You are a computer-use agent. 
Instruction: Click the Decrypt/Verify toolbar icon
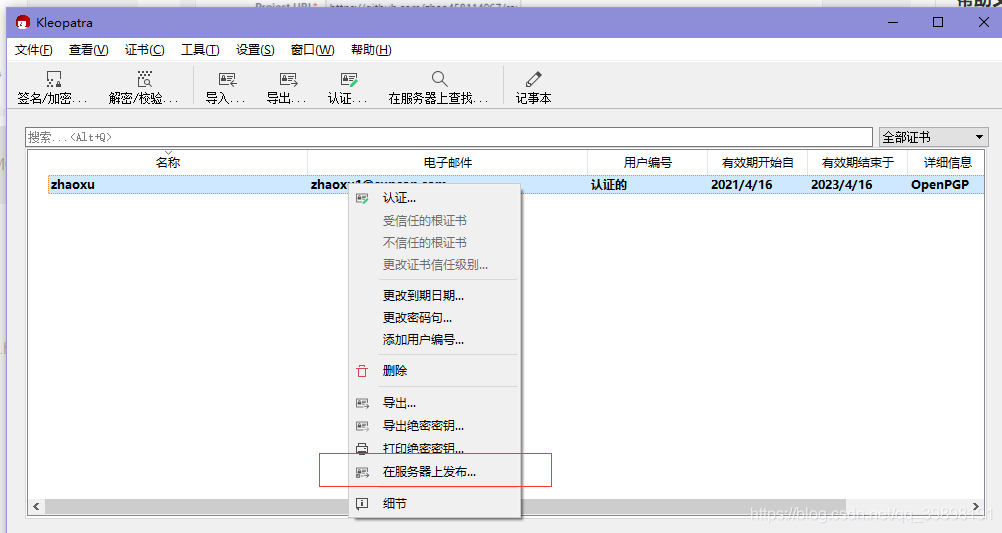point(145,79)
